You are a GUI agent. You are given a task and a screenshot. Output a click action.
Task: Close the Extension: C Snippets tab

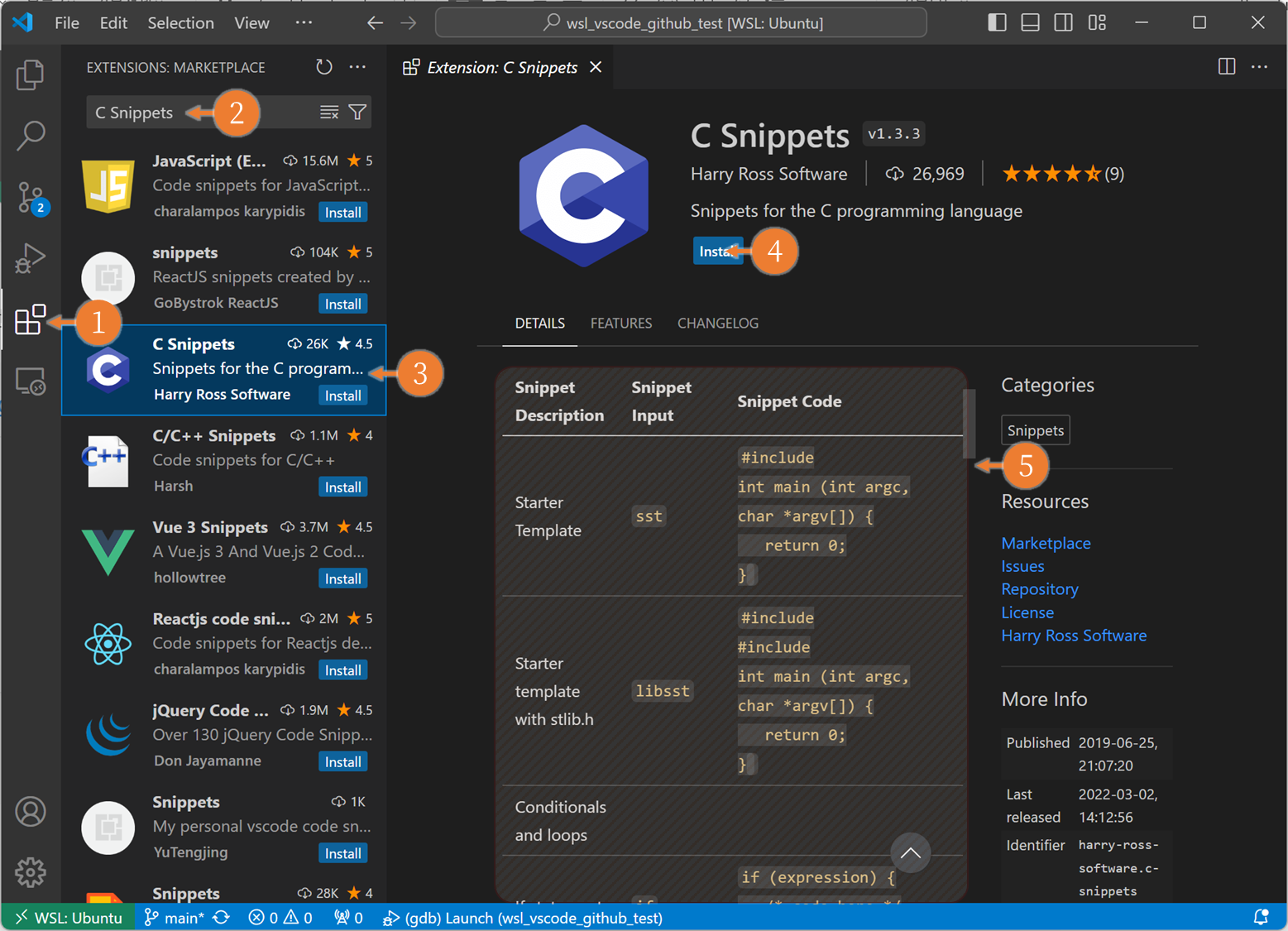[596, 67]
